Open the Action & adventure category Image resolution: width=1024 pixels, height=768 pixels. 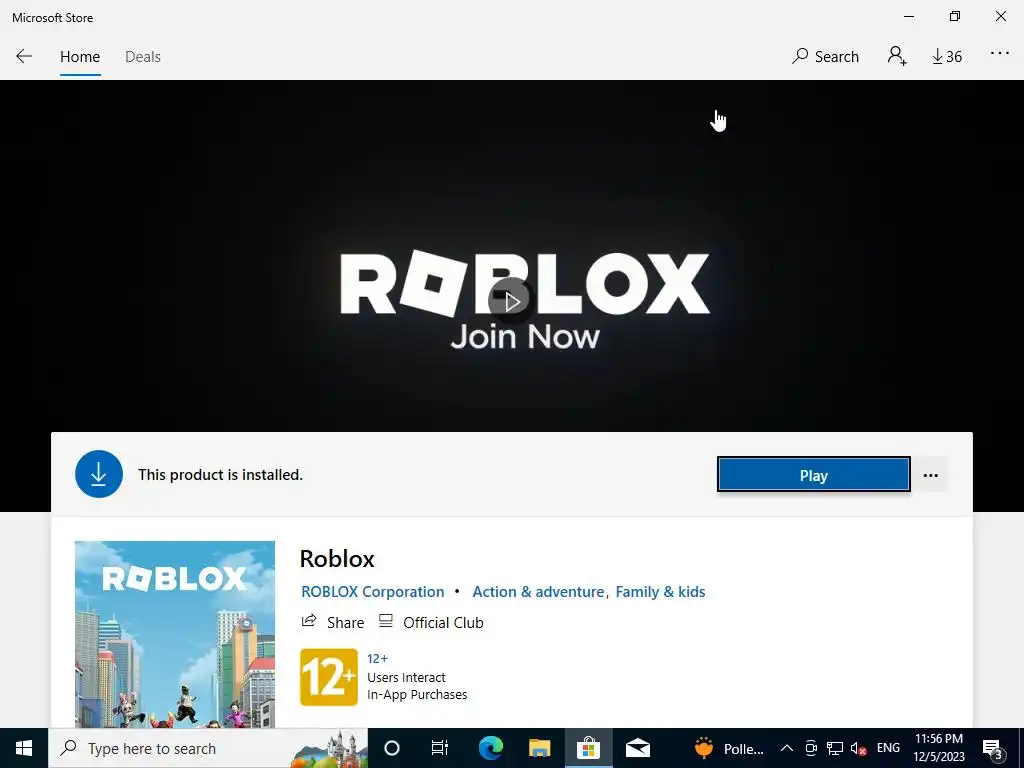tap(538, 592)
